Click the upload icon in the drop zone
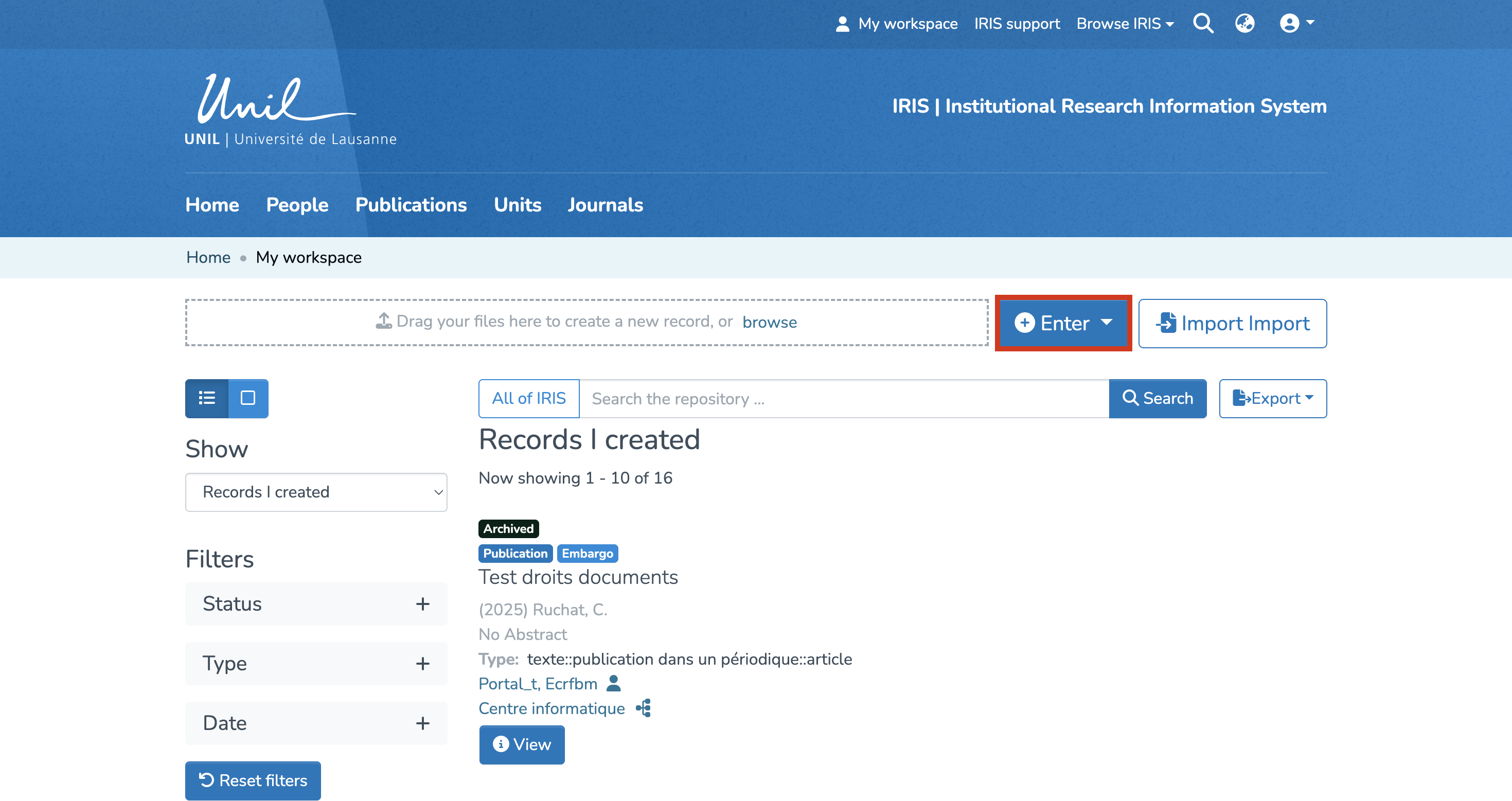The width and height of the screenshot is (1512, 801). pos(383,321)
